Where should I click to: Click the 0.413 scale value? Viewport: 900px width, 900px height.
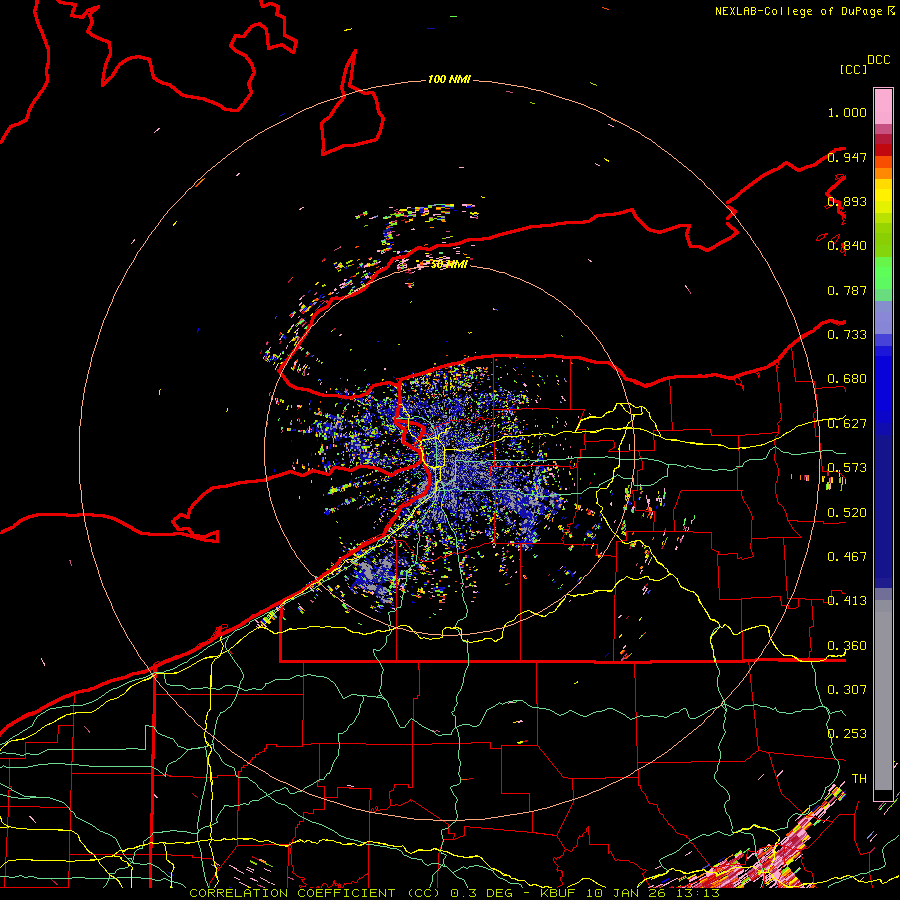[847, 601]
